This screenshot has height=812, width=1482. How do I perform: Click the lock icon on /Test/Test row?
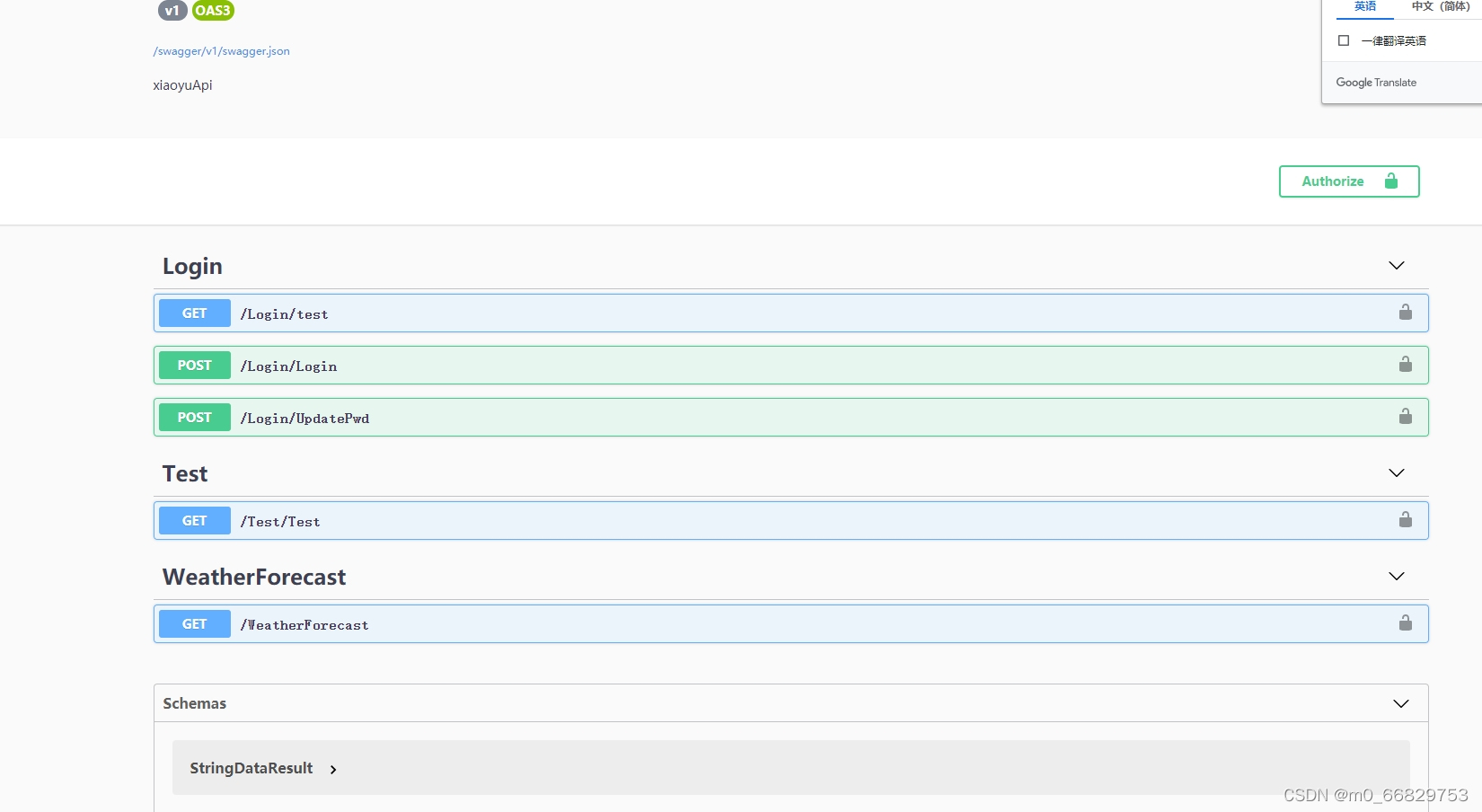click(1406, 520)
